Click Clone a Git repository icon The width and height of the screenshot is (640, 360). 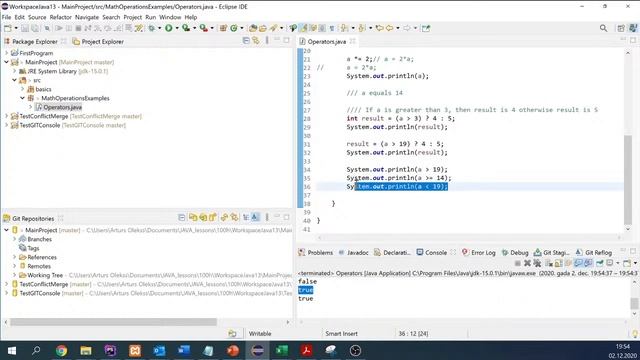[203, 218]
